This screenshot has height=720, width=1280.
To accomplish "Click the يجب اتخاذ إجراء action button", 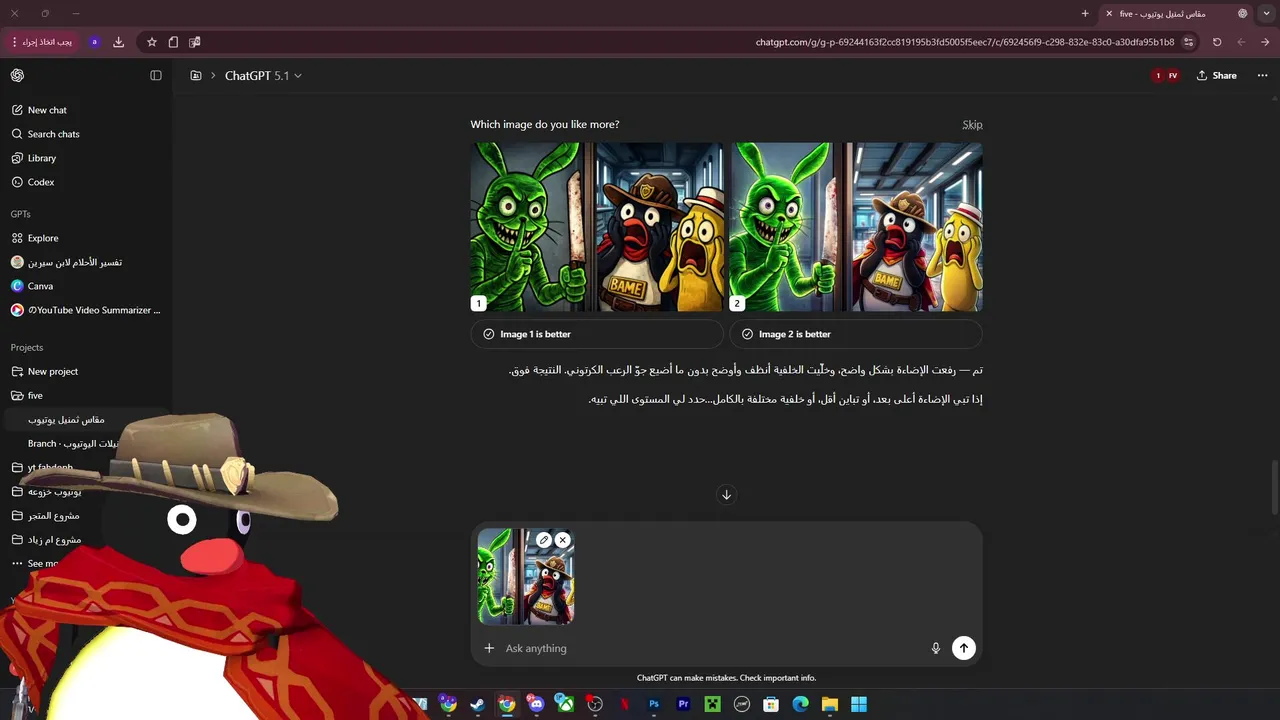I will coord(42,42).
